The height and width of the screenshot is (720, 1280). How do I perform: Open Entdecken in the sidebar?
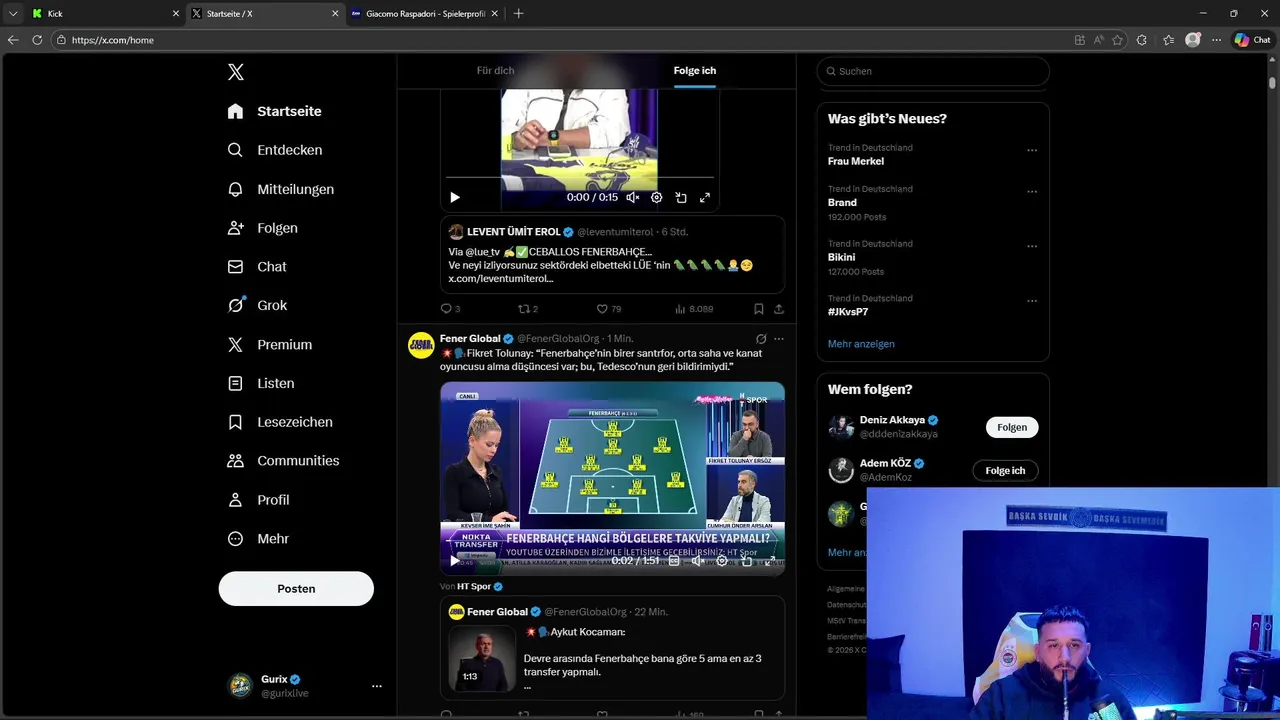[x=275, y=150]
